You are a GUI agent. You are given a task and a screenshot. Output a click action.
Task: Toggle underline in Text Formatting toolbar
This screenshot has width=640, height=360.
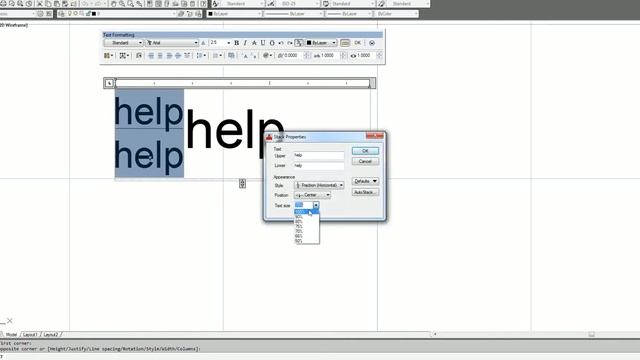(x=263, y=43)
